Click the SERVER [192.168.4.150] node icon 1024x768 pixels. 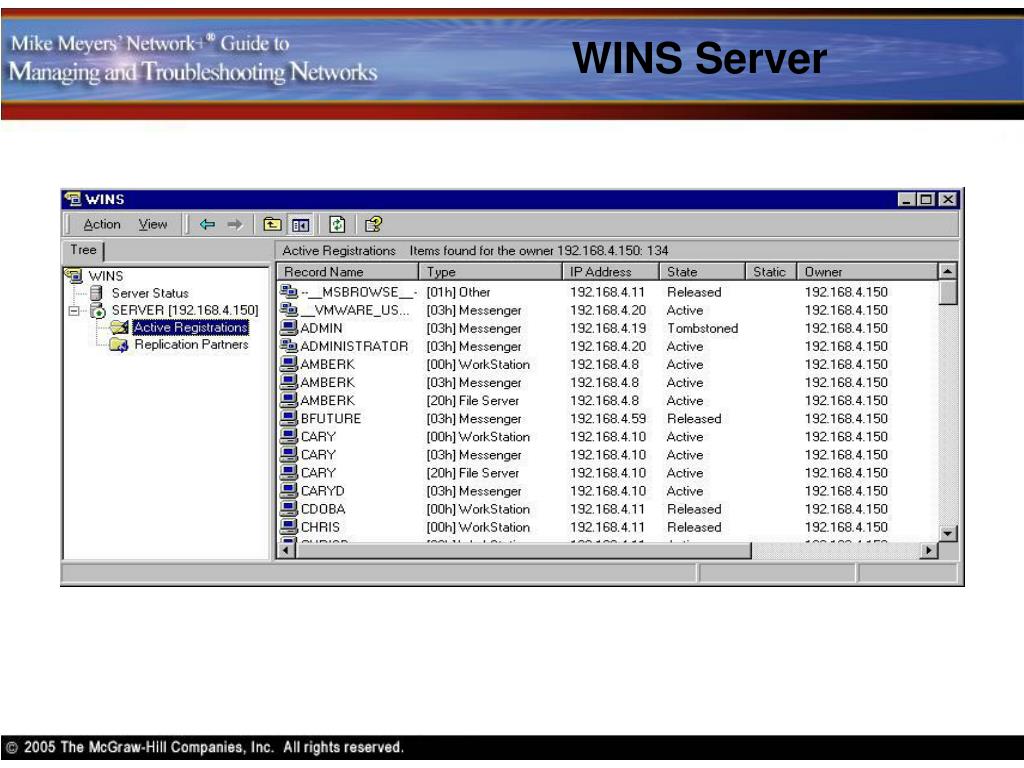click(97, 310)
